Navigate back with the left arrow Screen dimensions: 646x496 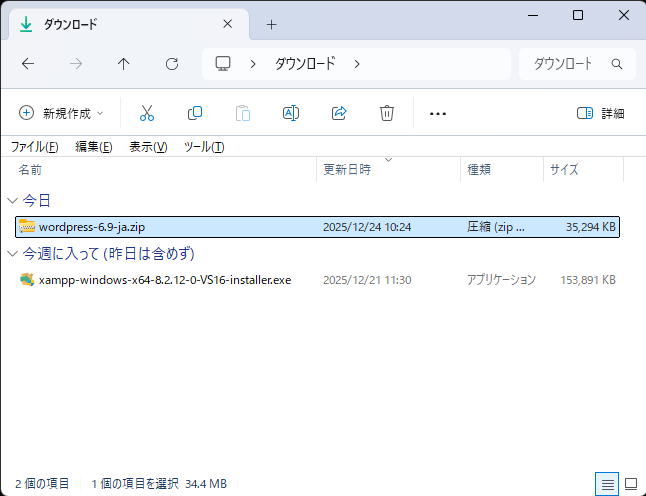[x=28, y=64]
